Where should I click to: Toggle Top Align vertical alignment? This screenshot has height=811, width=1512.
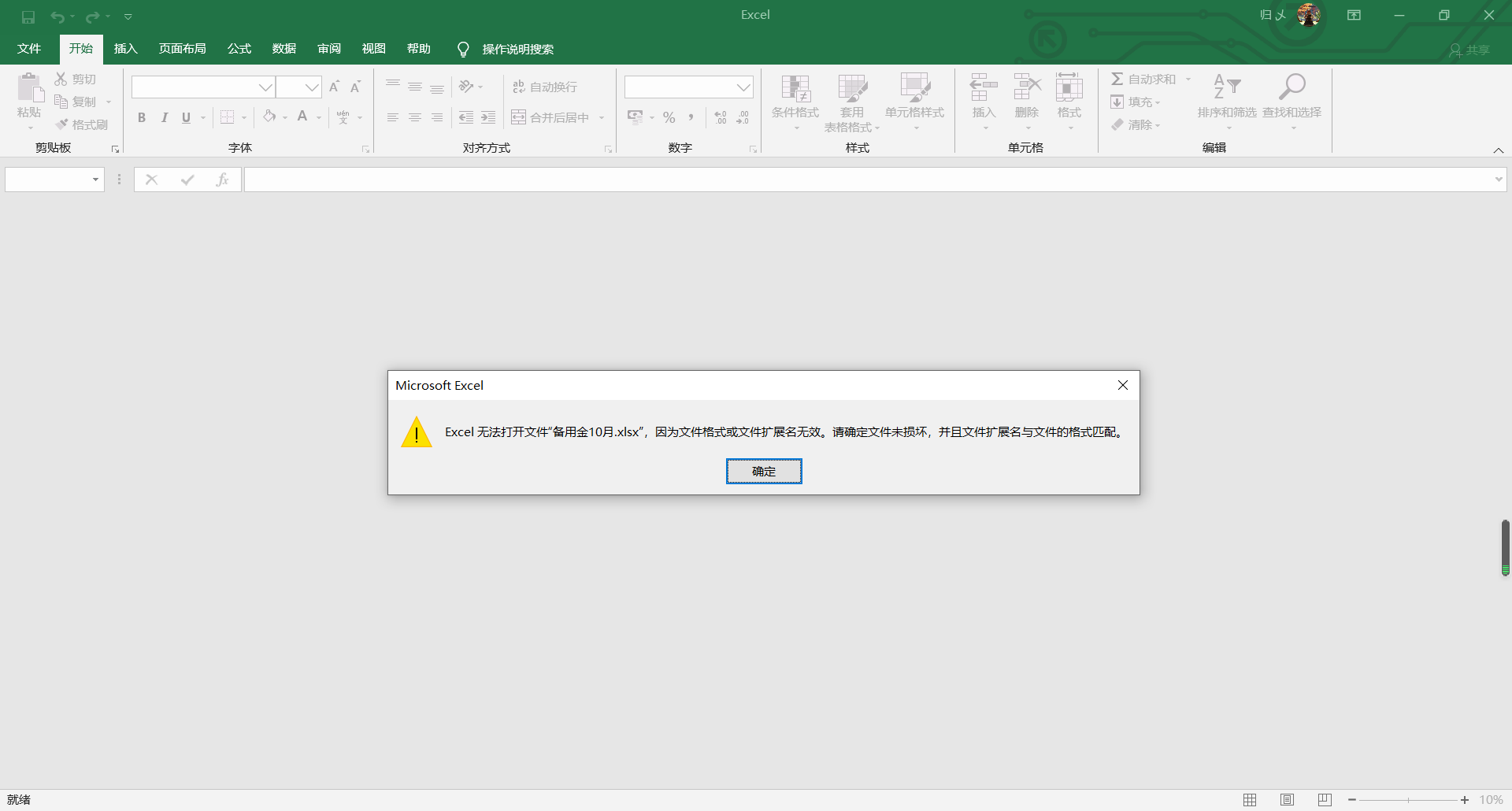tap(393, 86)
